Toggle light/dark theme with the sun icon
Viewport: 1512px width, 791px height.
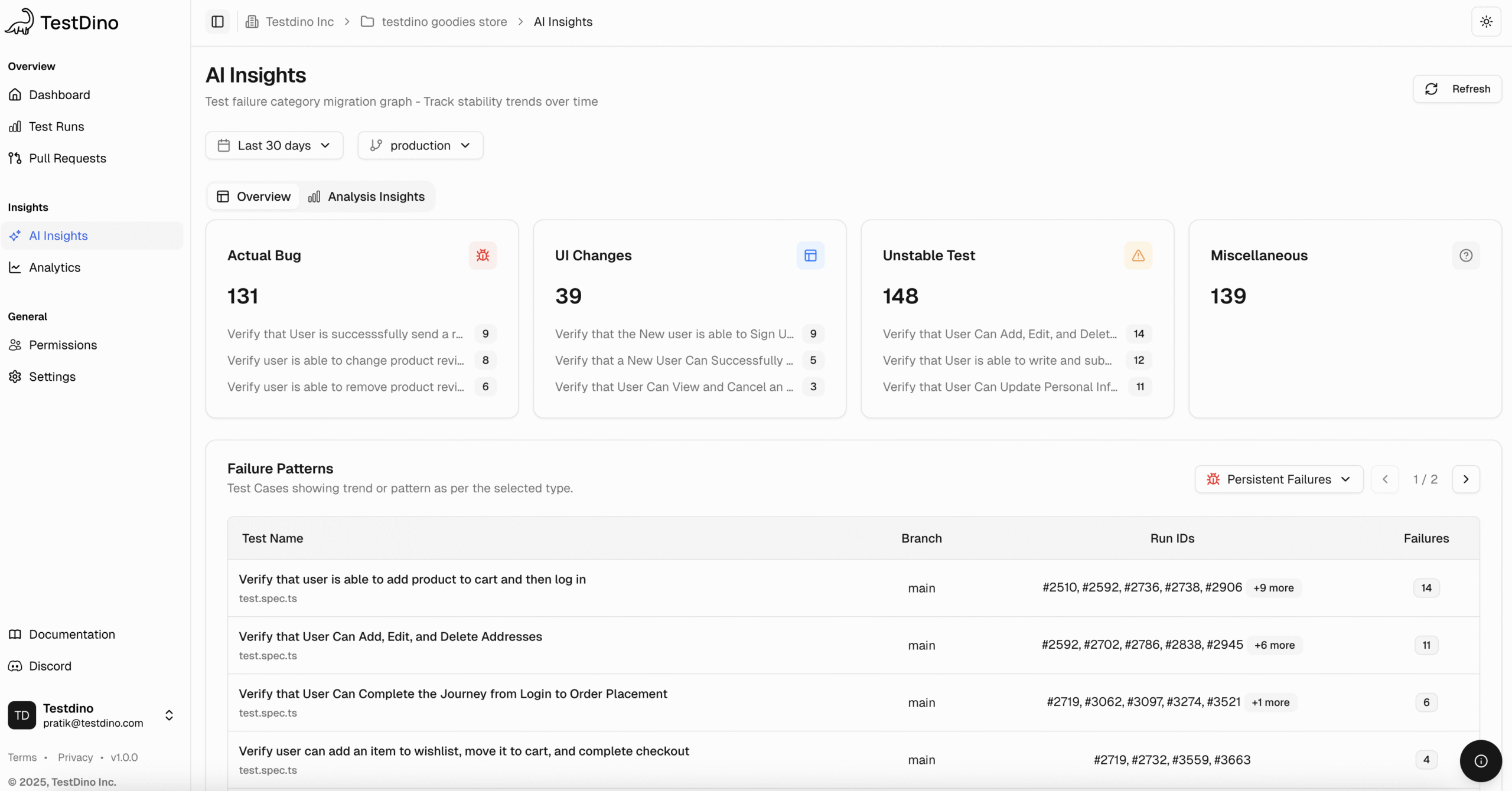[x=1486, y=21]
